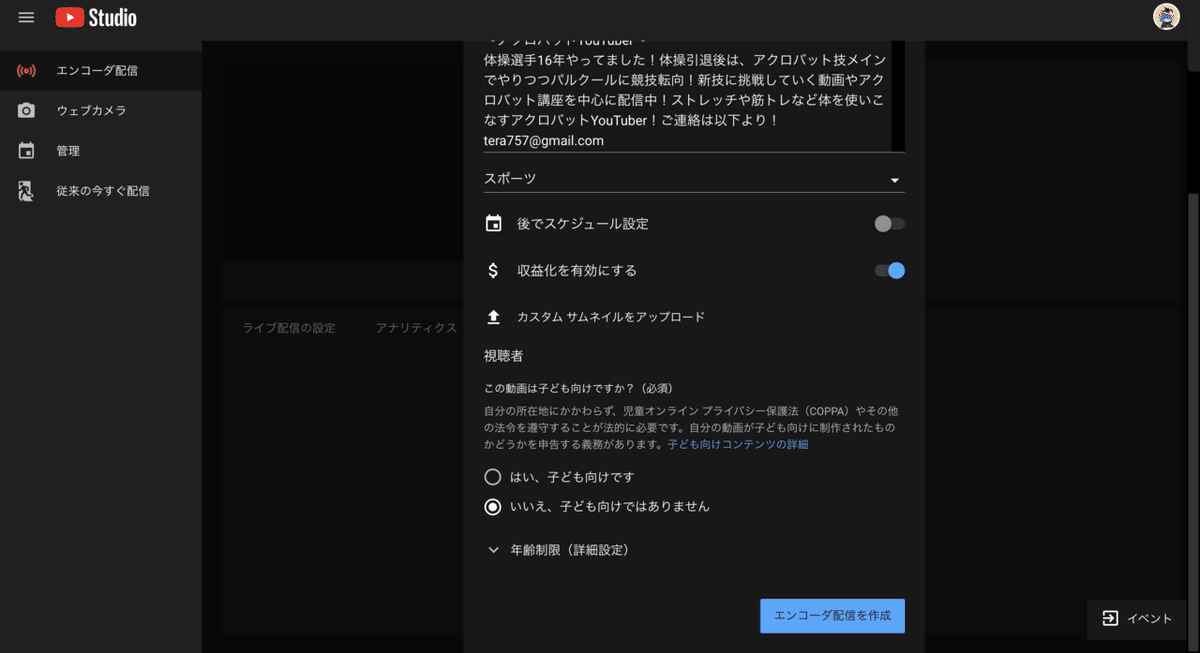Screen dimensions: 1200x653
Task: Click the profile avatar at top right
Action: (x=1166, y=17)
